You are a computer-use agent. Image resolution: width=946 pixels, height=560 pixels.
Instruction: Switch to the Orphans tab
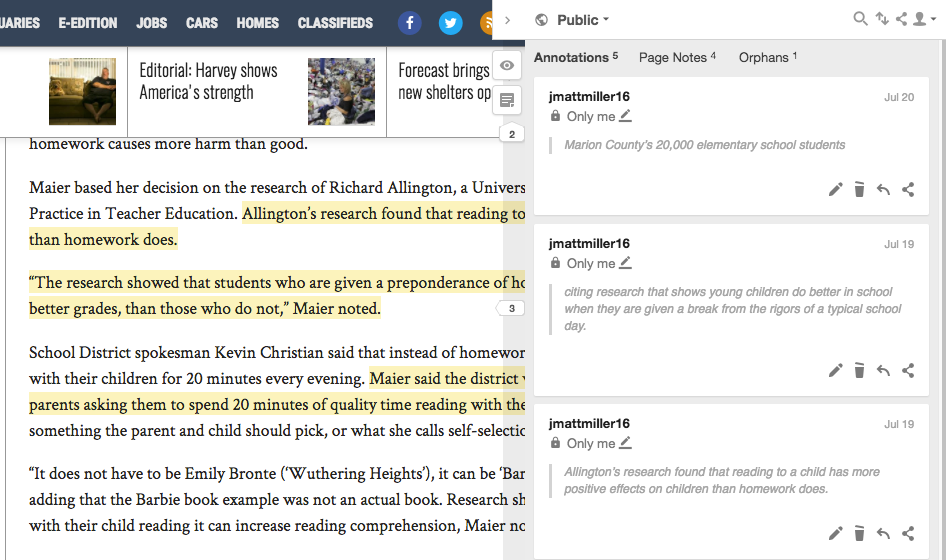(767, 57)
